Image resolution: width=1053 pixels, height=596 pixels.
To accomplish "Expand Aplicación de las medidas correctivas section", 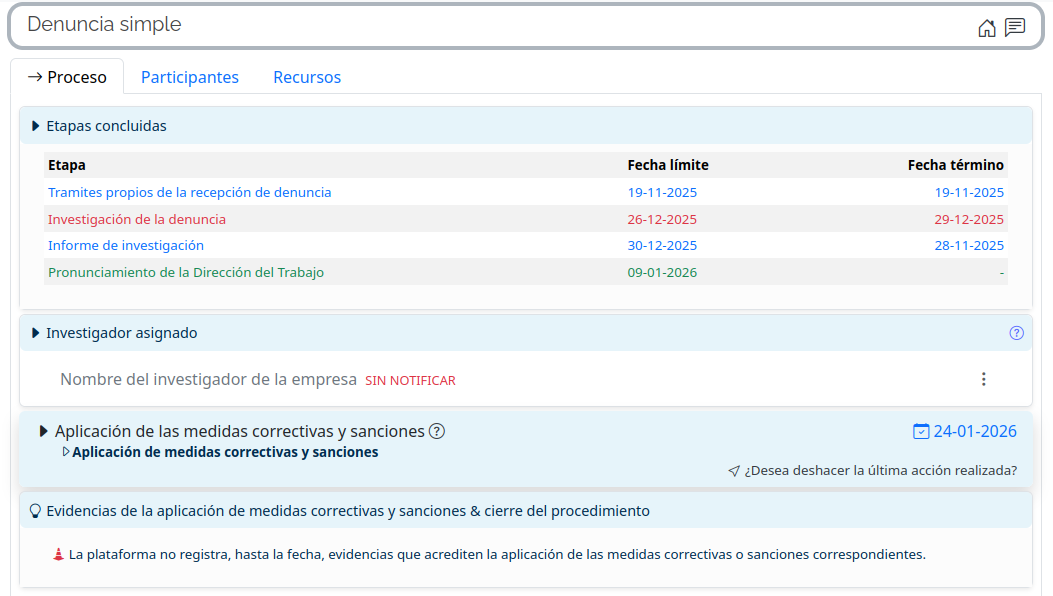I will (x=44, y=431).
